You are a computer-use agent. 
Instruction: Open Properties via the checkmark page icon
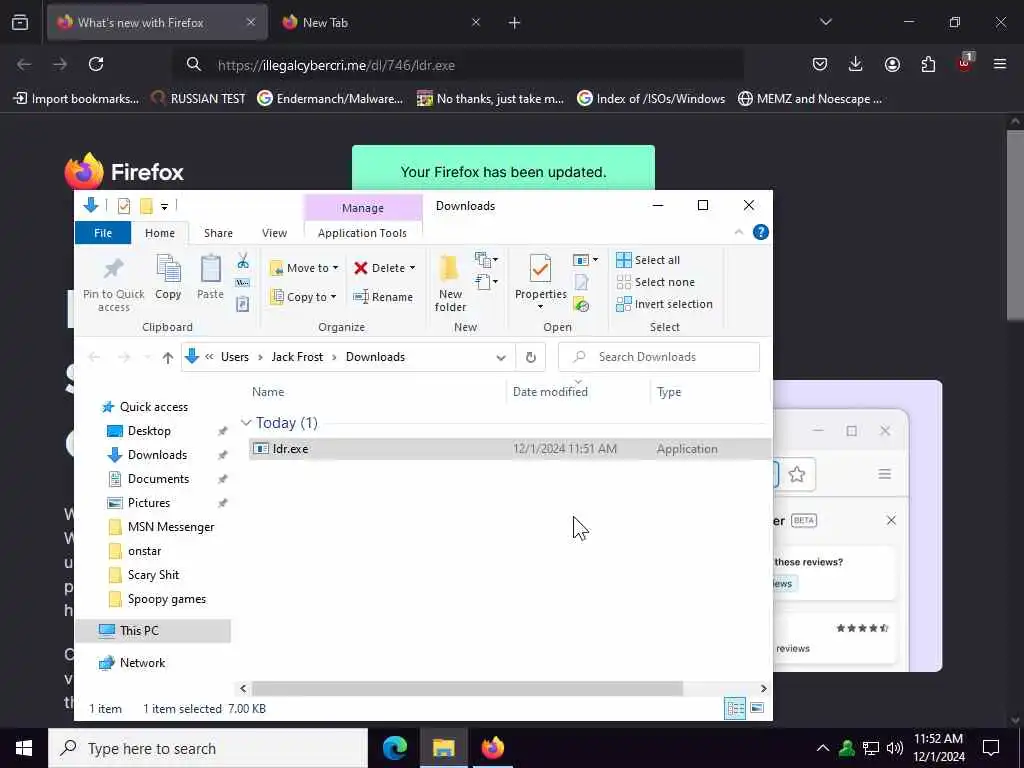pyautogui.click(x=541, y=269)
